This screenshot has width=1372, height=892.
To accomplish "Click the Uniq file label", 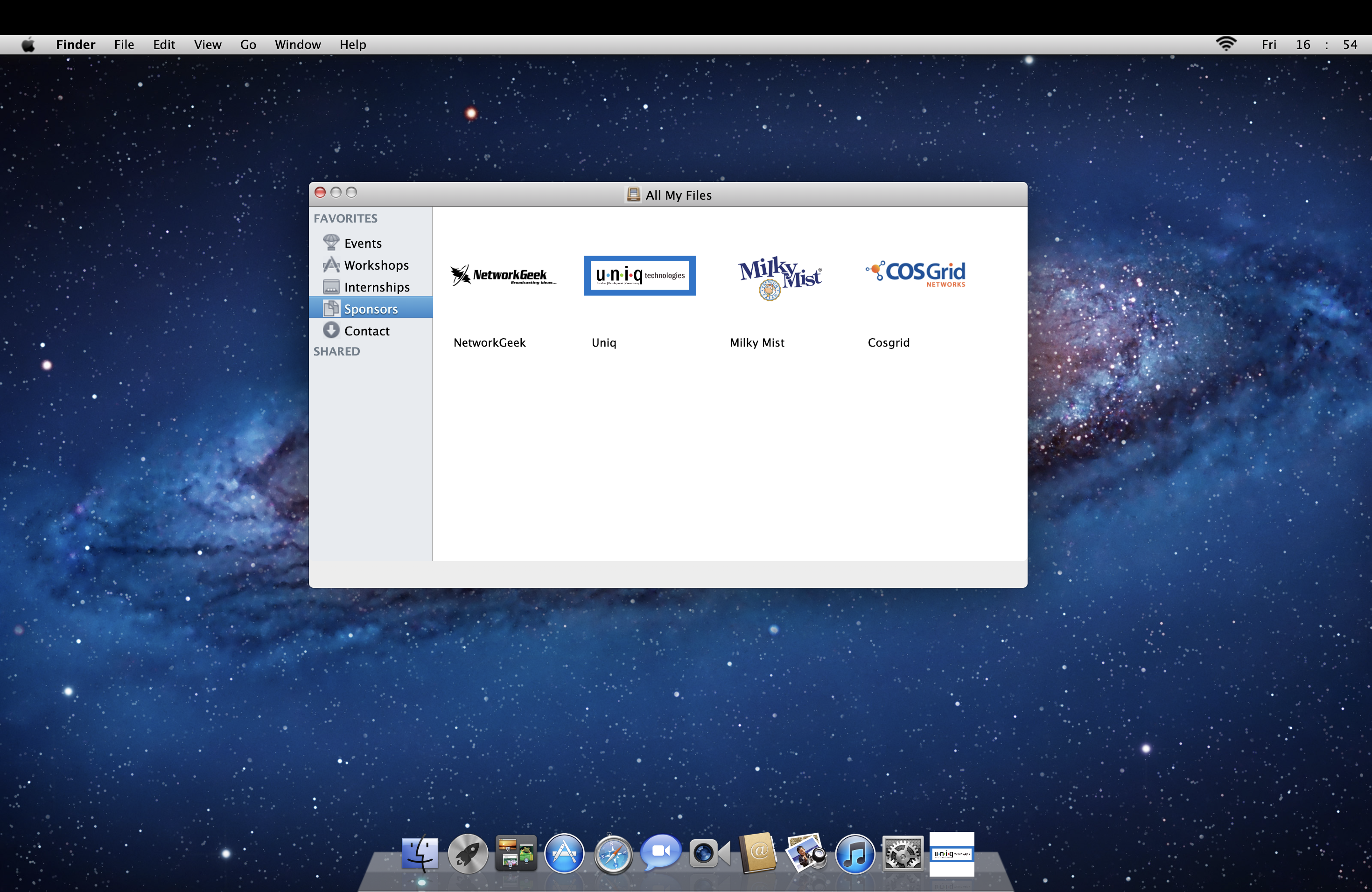I will pos(603,342).
